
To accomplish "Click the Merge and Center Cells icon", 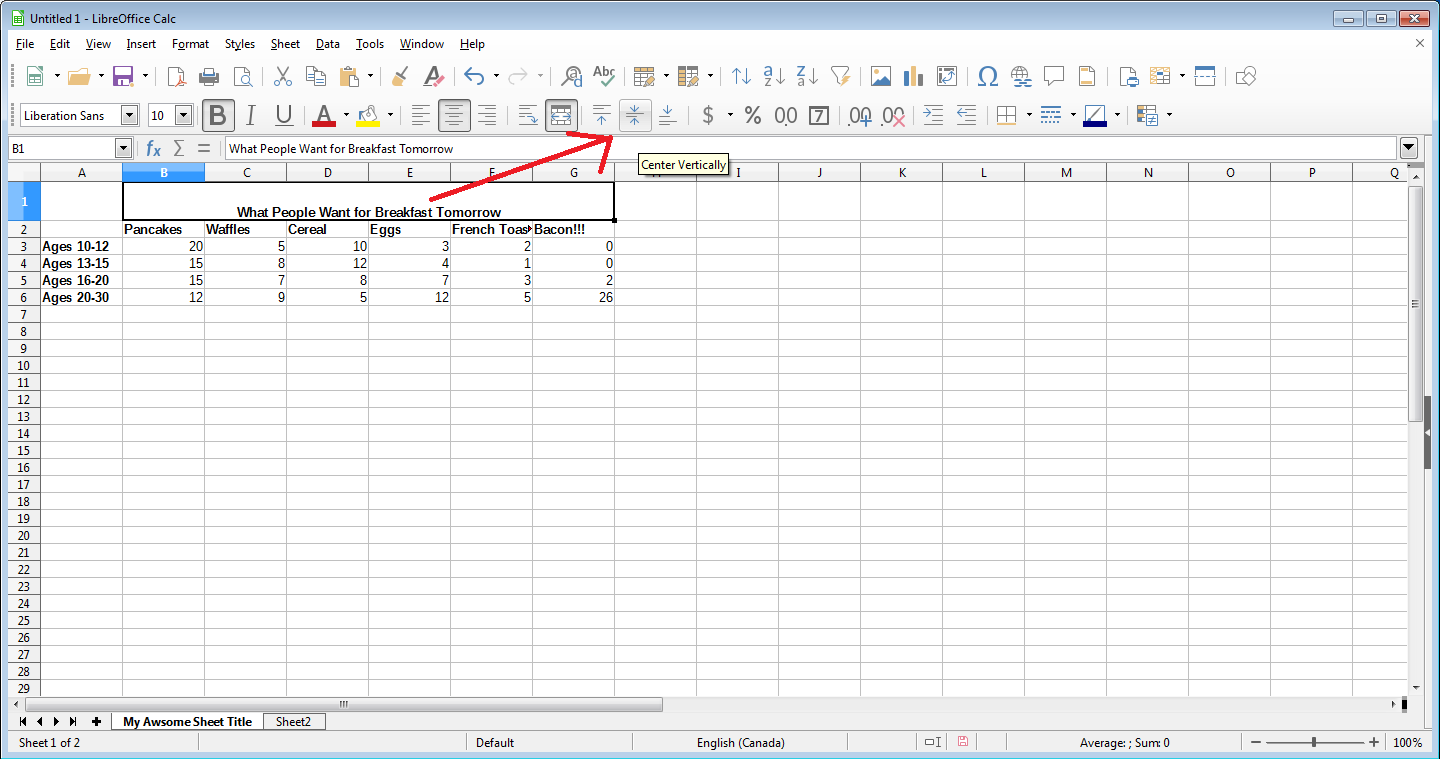I will click(561, 116).
